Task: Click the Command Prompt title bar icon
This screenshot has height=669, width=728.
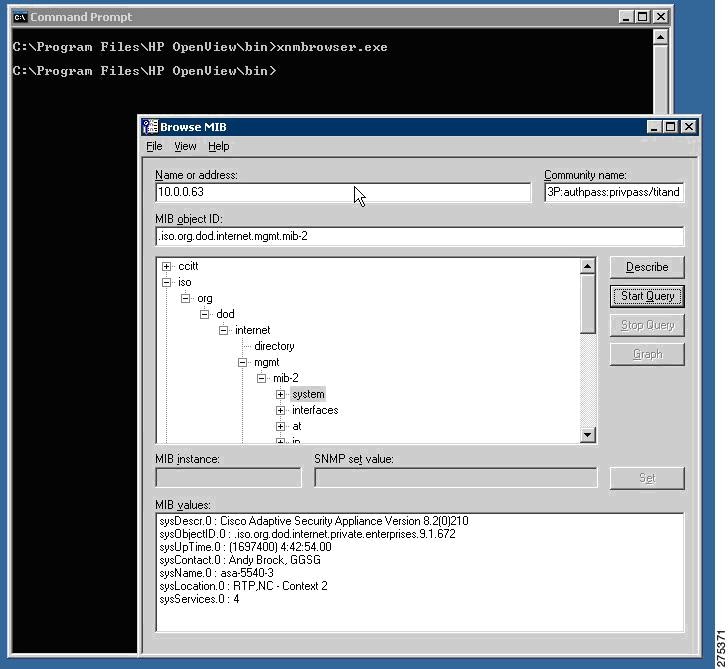Action: point(20,17)
